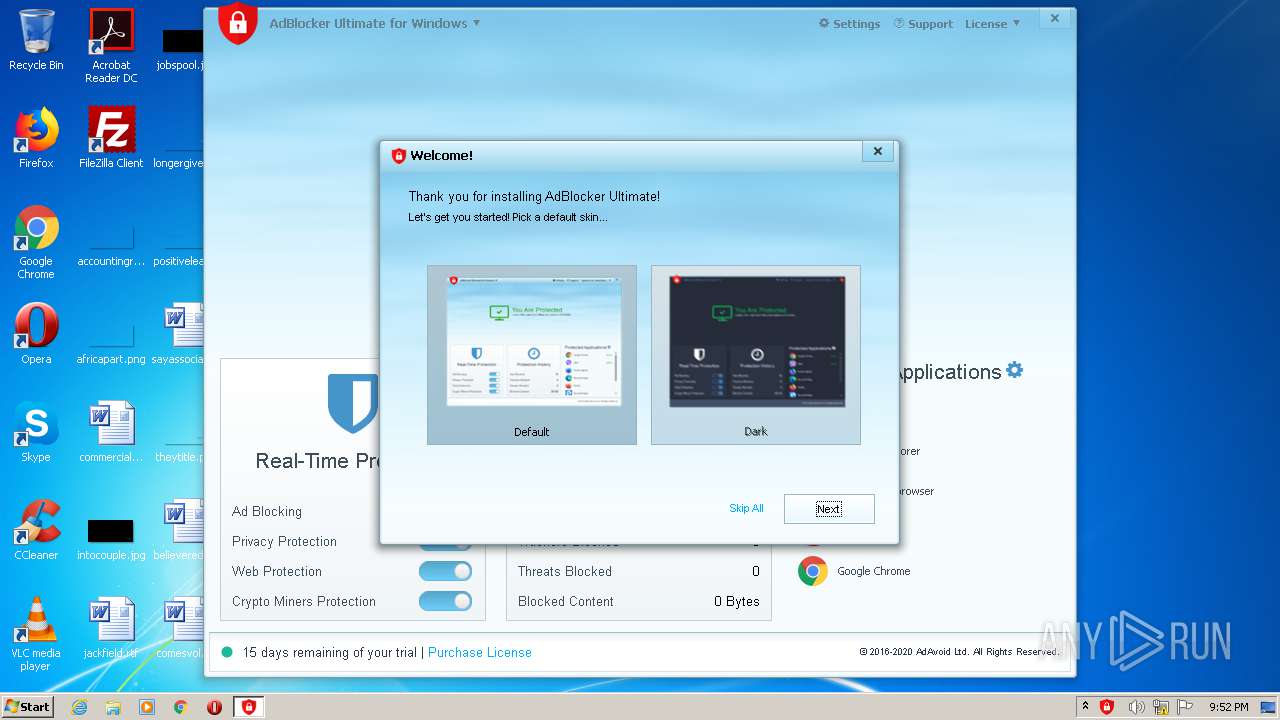Click the volume speaker tray icon
The width and height of the screenshot is (1280, 720).
coord(1136,707)
